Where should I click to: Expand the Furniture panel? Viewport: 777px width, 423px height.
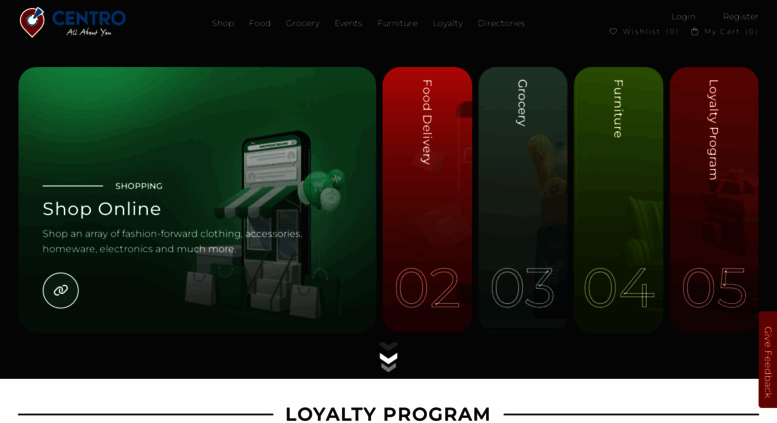click(x=618, y=200)
